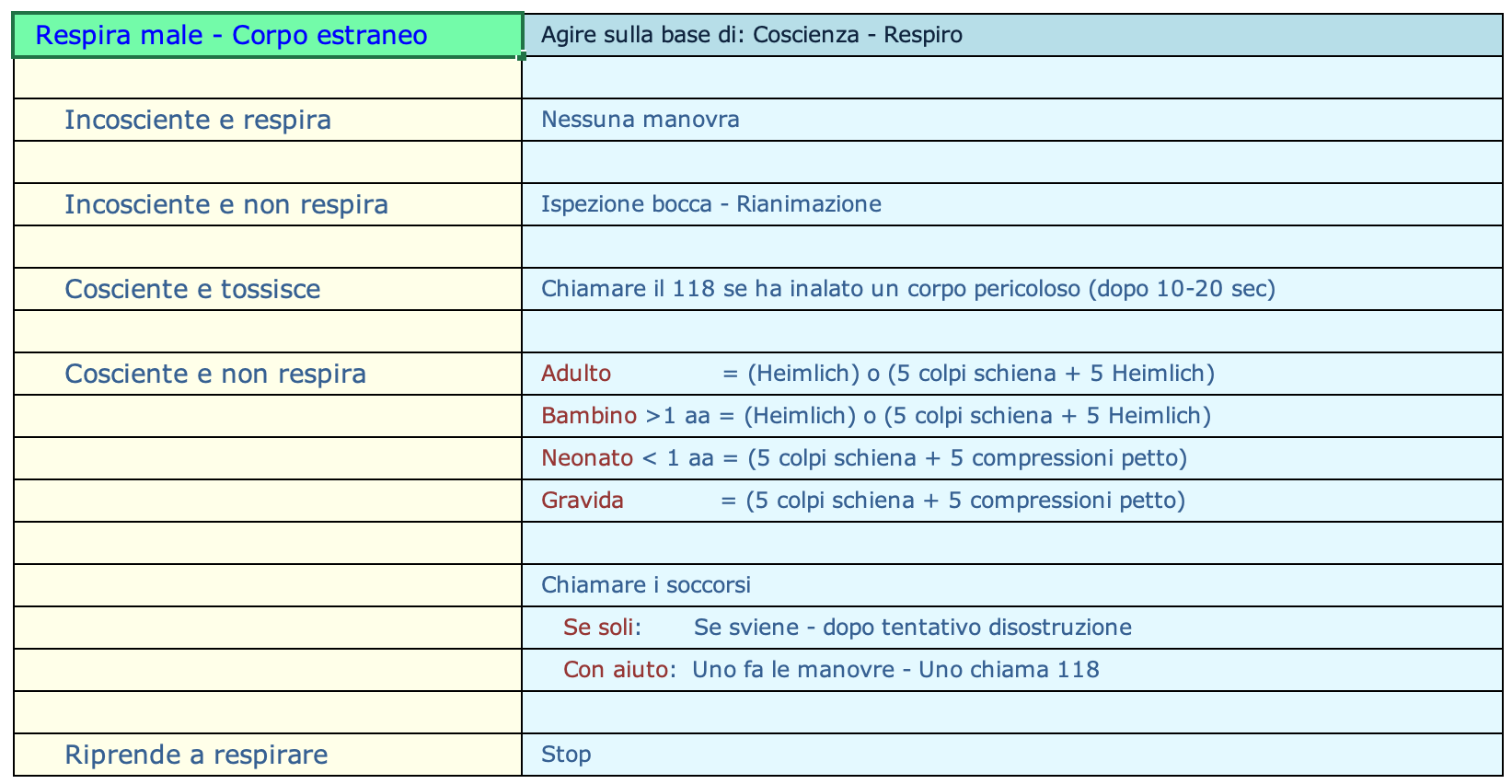
Task: Select the 'Riprende a respirare' cell
Action: point(268,755)
